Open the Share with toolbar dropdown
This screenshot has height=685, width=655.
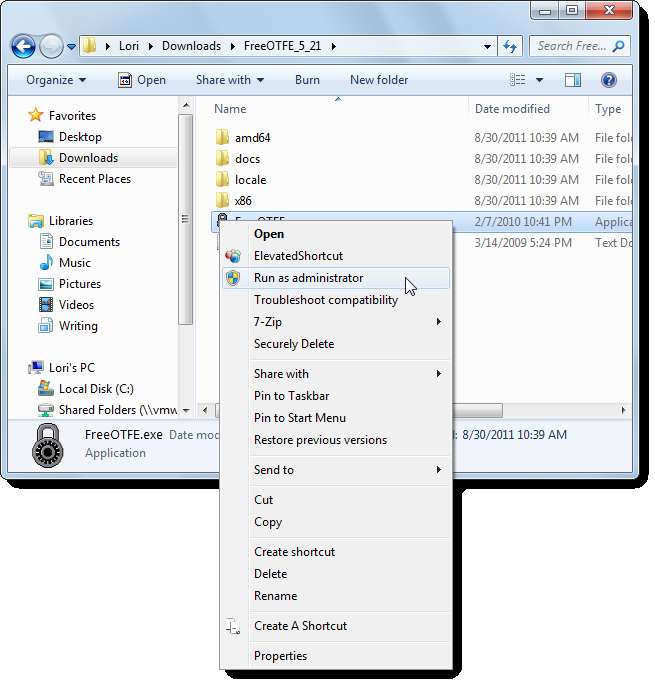pos(230,80)
